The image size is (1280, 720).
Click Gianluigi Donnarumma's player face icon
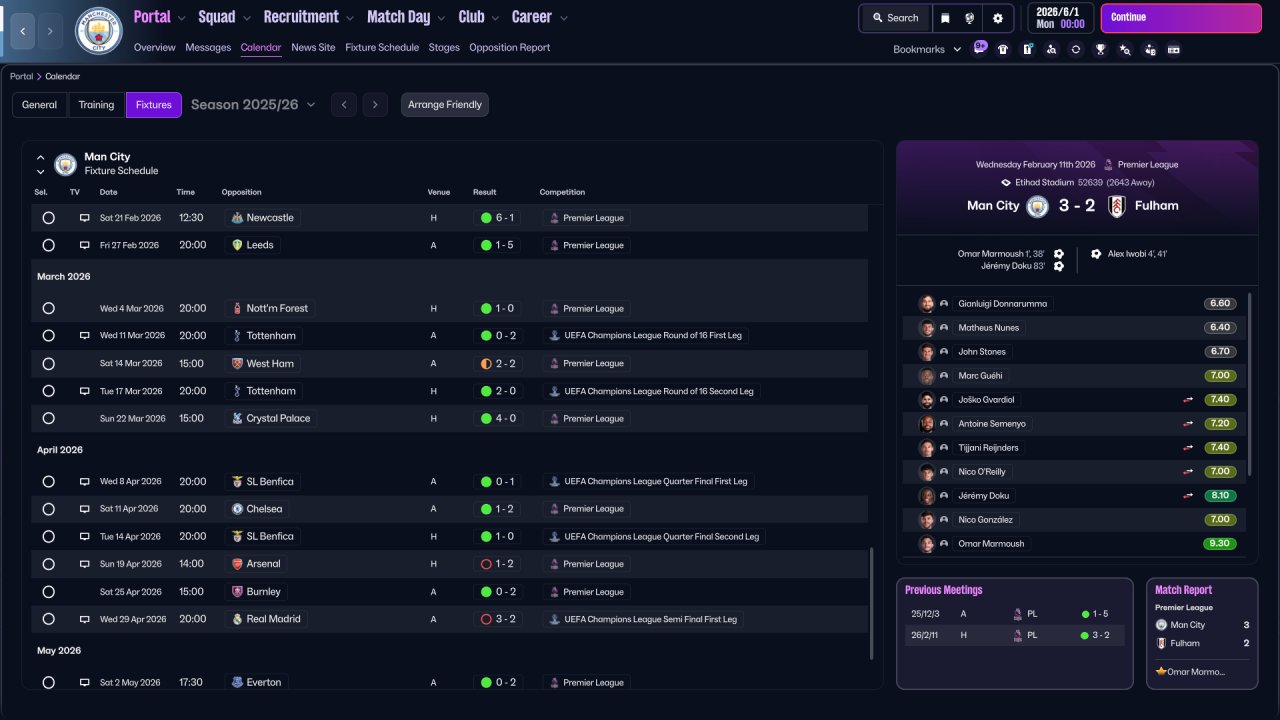927,304
